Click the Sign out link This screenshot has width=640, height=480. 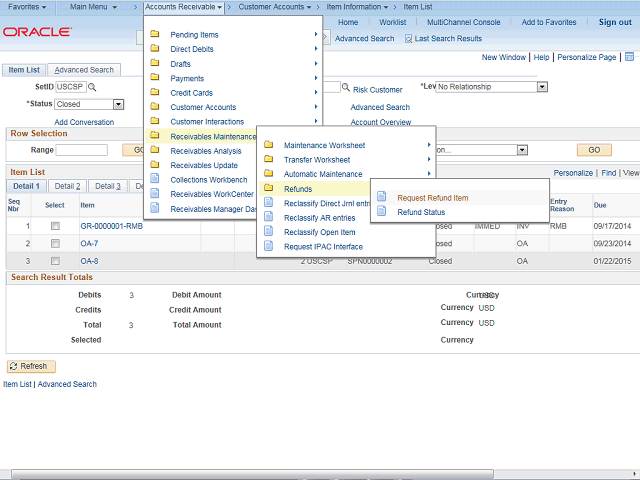(614, 22)
